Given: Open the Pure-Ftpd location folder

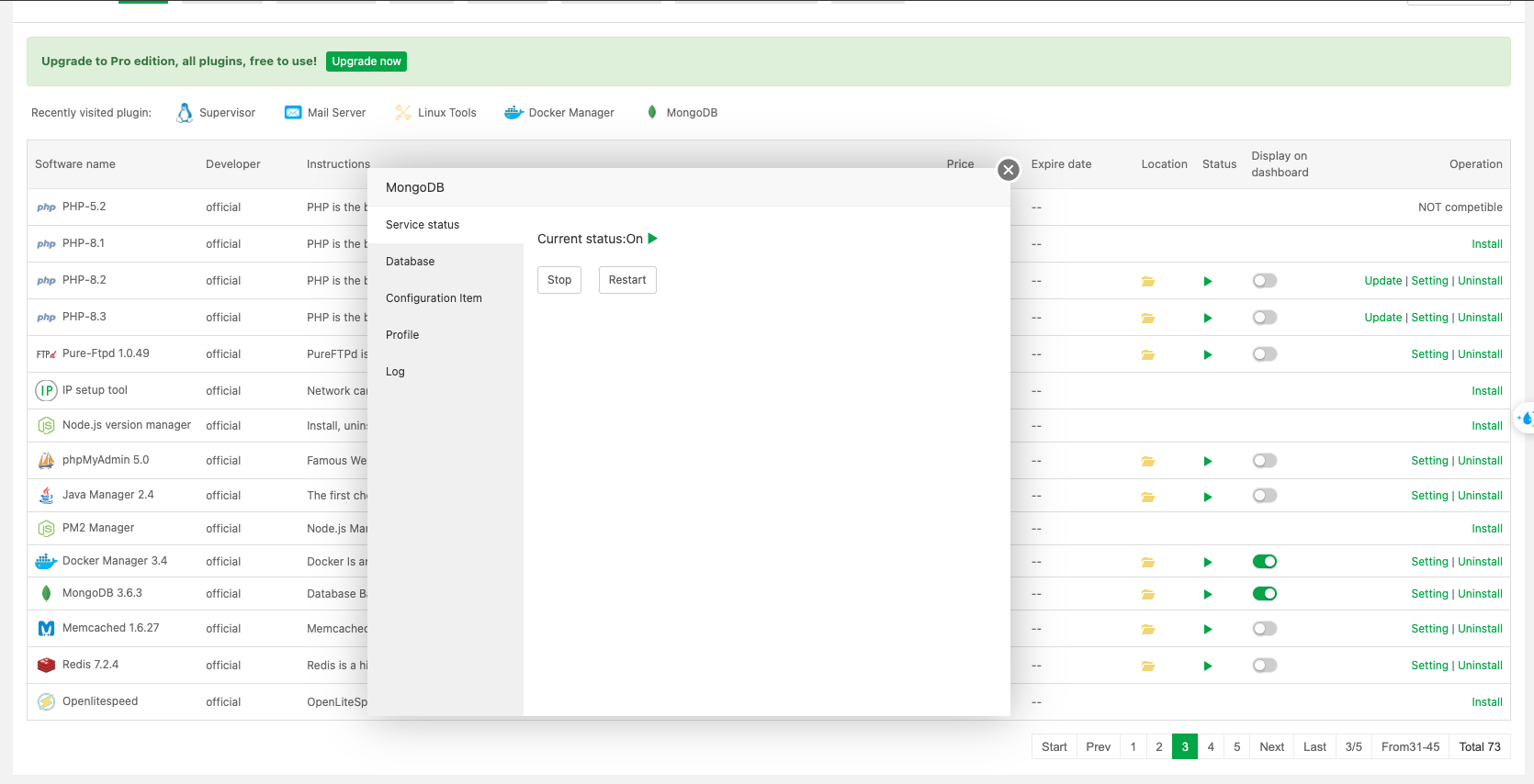Looking at the screenshot, I should pos(1148,354).
